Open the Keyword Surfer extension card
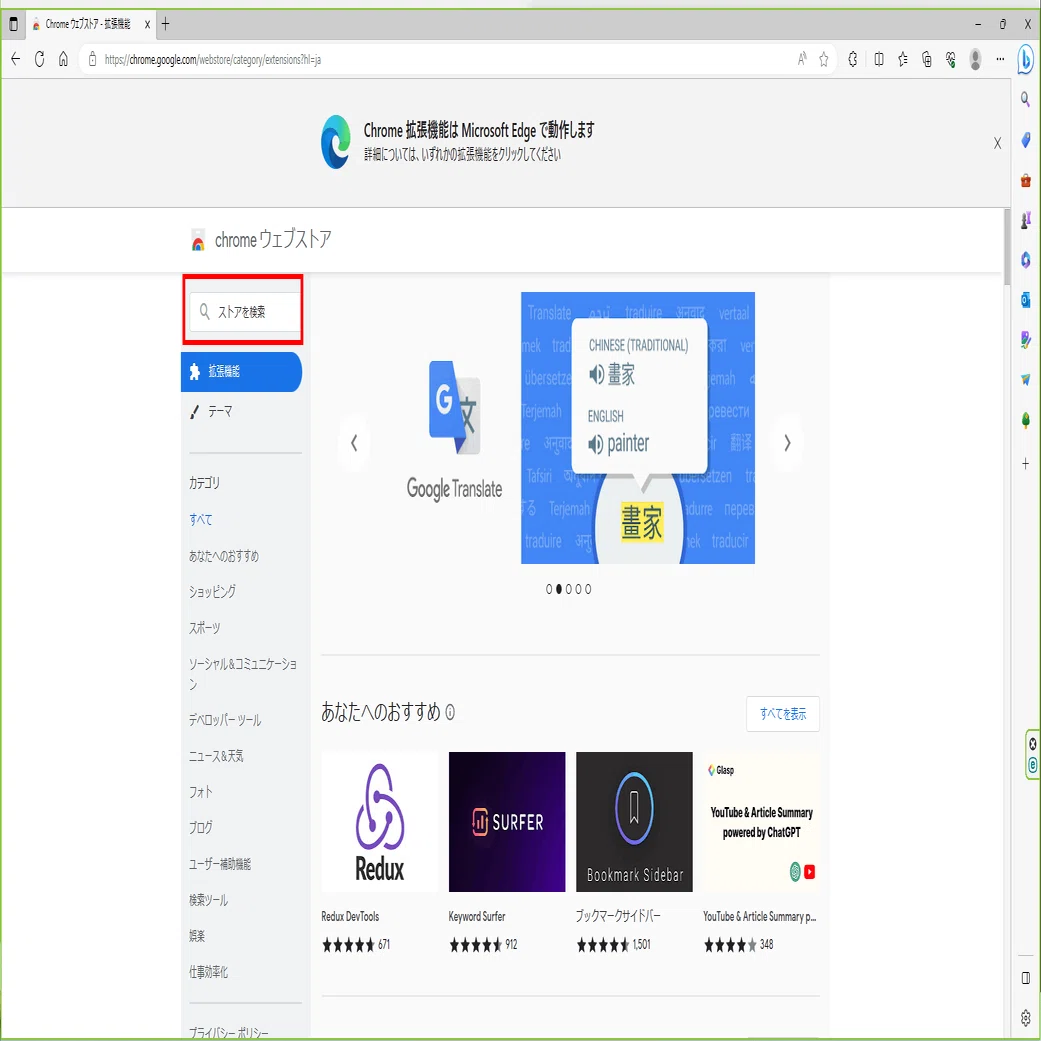 click(507, 854)
